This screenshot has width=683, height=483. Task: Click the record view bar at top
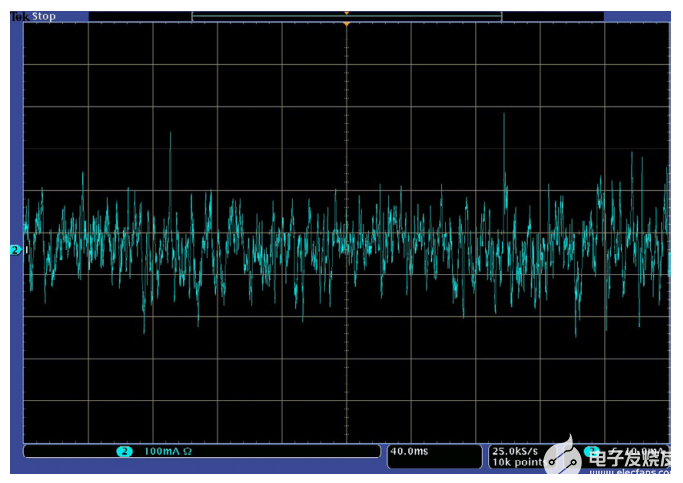point(346,16)
